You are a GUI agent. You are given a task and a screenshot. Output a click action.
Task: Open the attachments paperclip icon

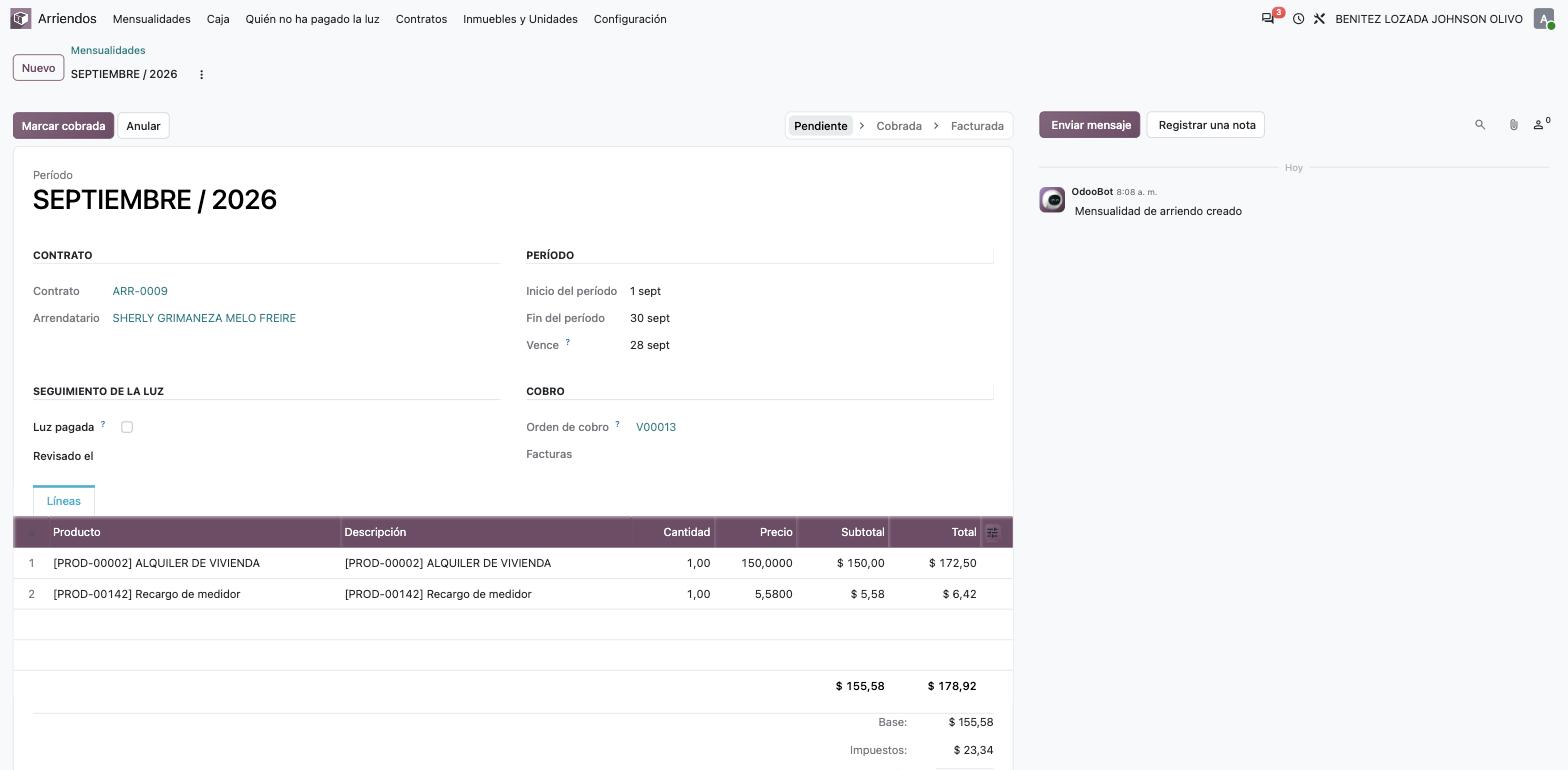1513,125
